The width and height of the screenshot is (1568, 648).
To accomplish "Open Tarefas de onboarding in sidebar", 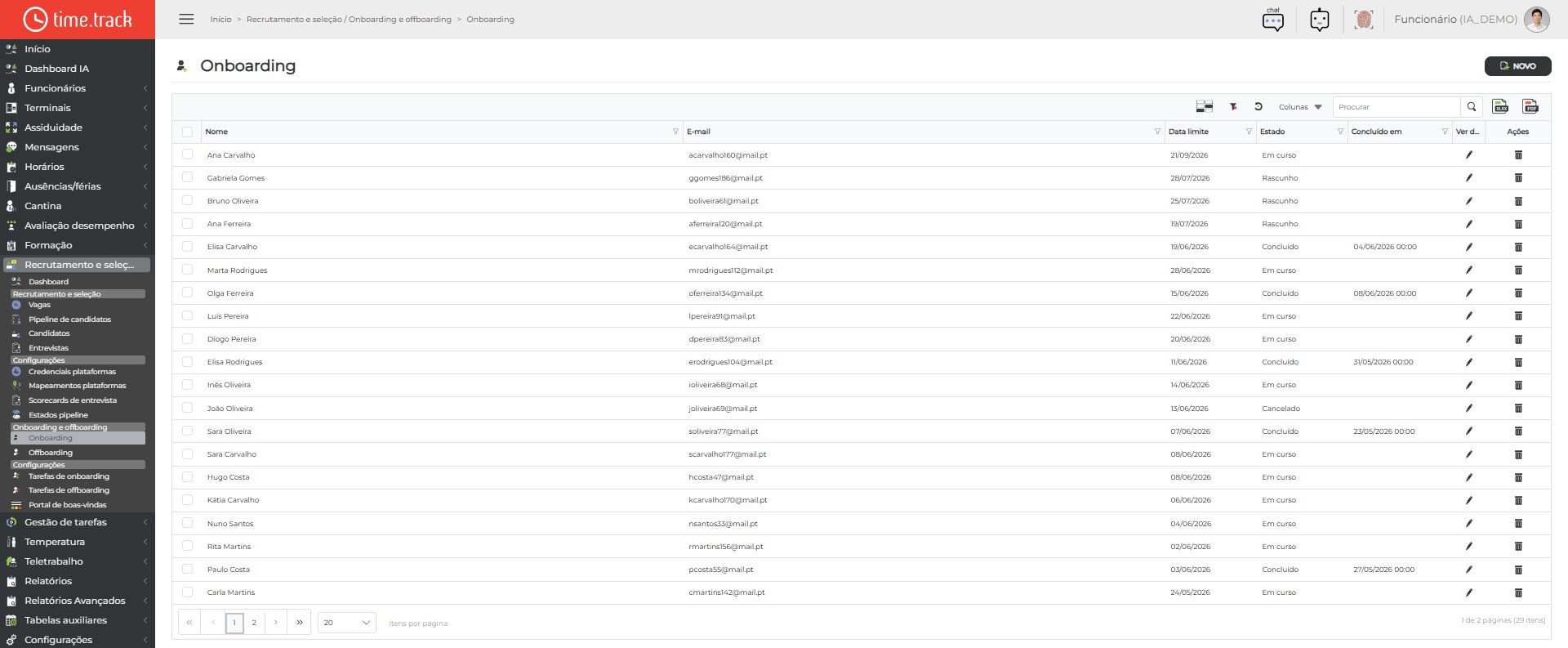I will (69, 476).
